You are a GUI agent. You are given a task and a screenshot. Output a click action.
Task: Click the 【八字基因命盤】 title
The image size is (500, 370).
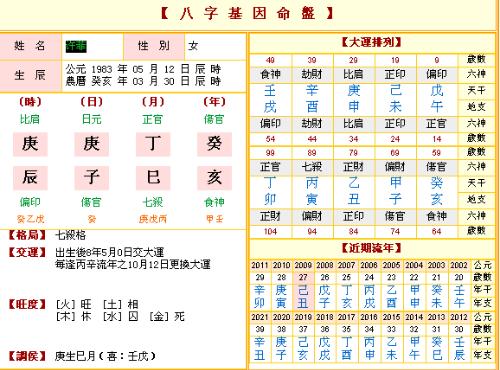pos(247,13)
